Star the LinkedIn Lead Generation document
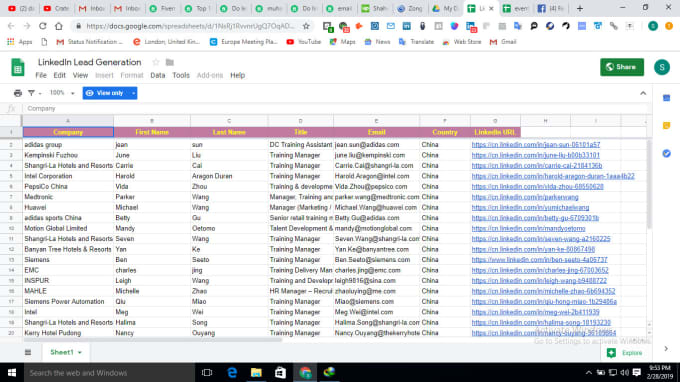Screen dimensions: 680x382 (x=156, y=62)
